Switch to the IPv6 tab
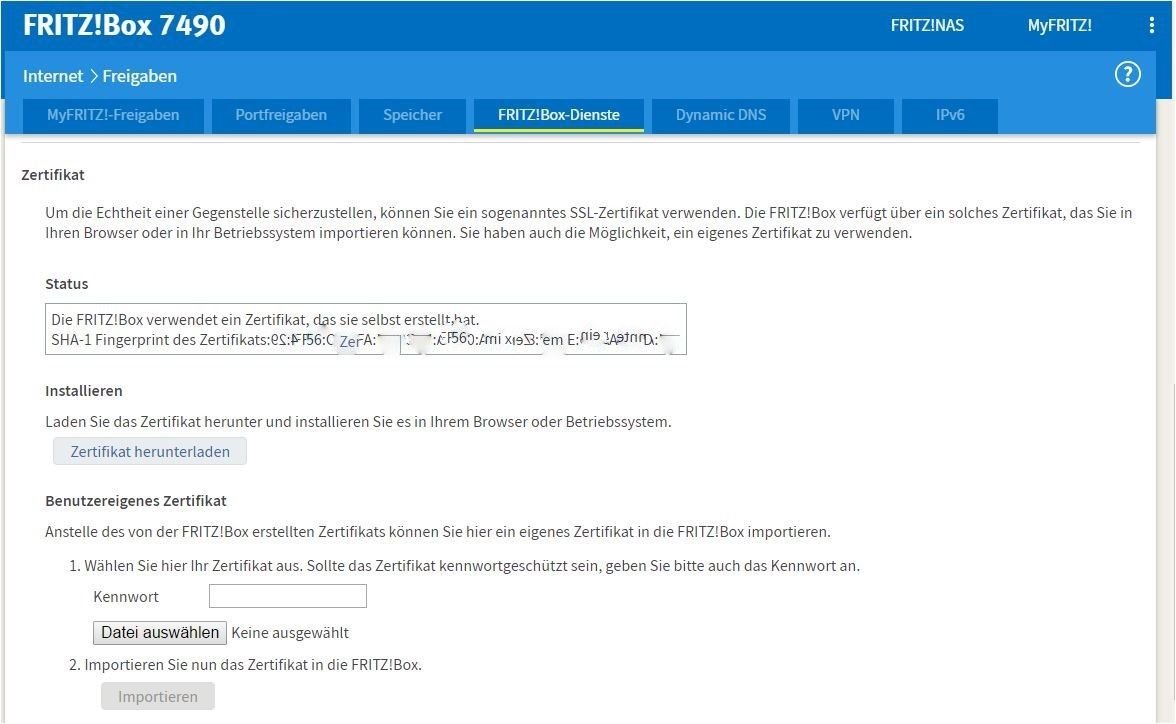The image size is (1176, 724). (950, 116)
